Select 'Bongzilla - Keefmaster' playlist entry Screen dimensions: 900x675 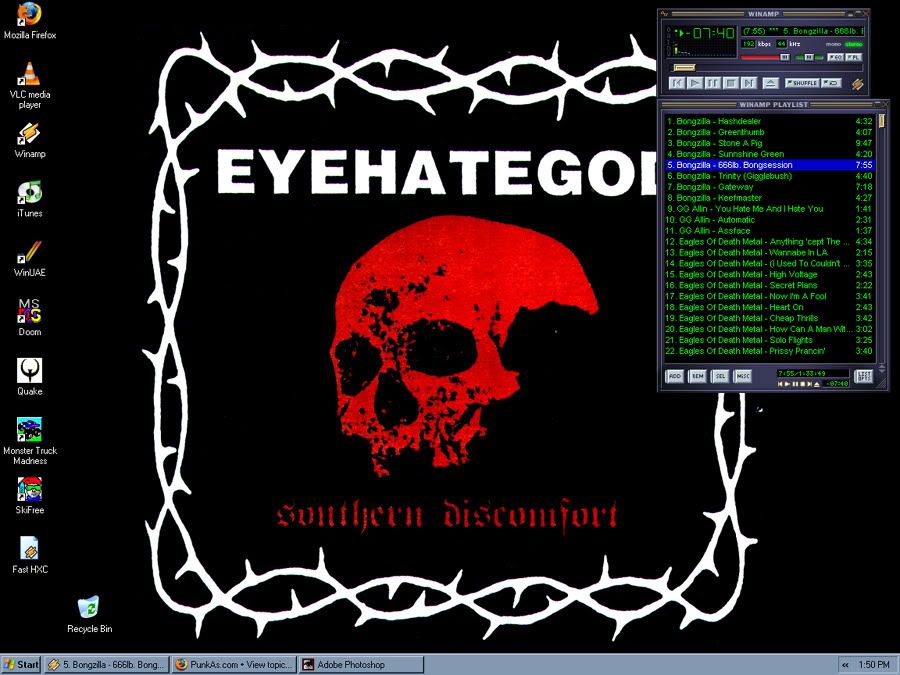pyautogui.click(x=769, y=197)
